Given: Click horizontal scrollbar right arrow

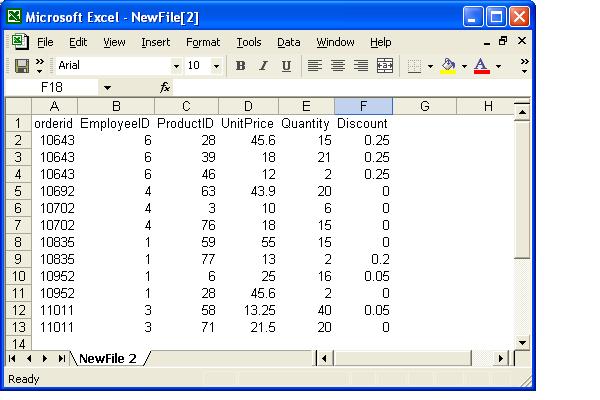Looking at the screenshot, I should coord(501,359).
